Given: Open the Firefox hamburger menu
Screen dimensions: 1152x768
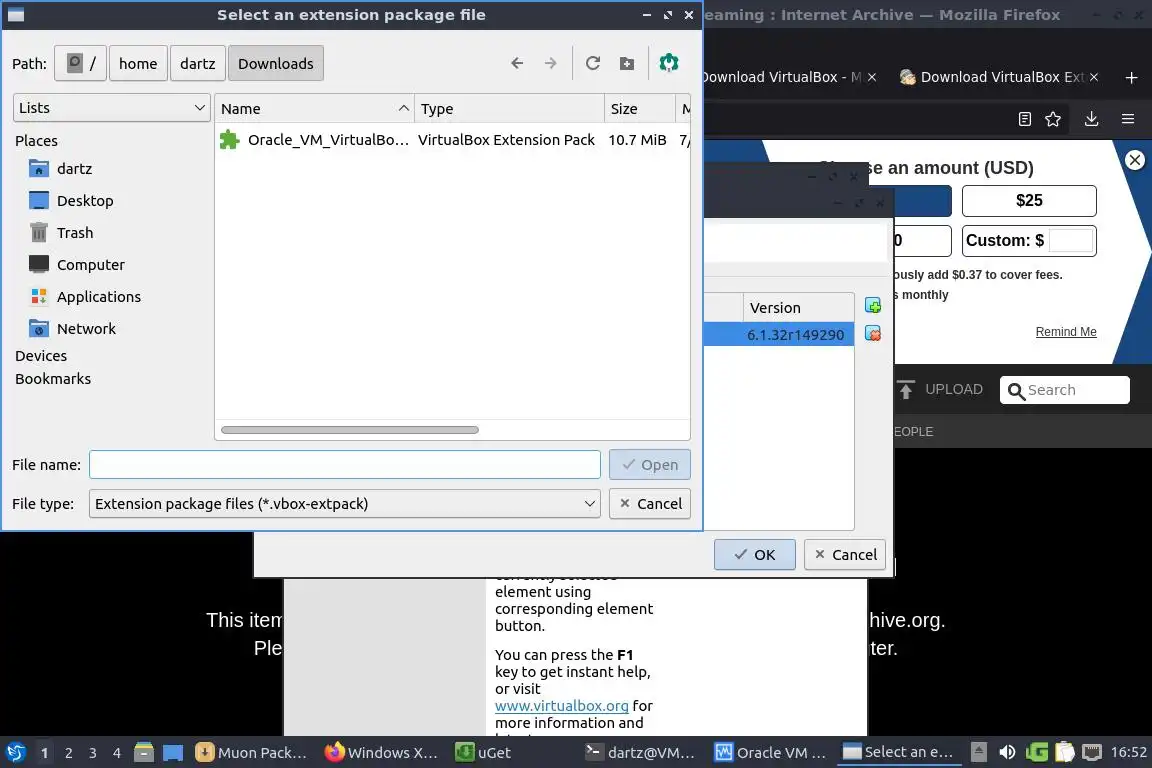Looking at the screenshot, I should (x=1128, y=119).
